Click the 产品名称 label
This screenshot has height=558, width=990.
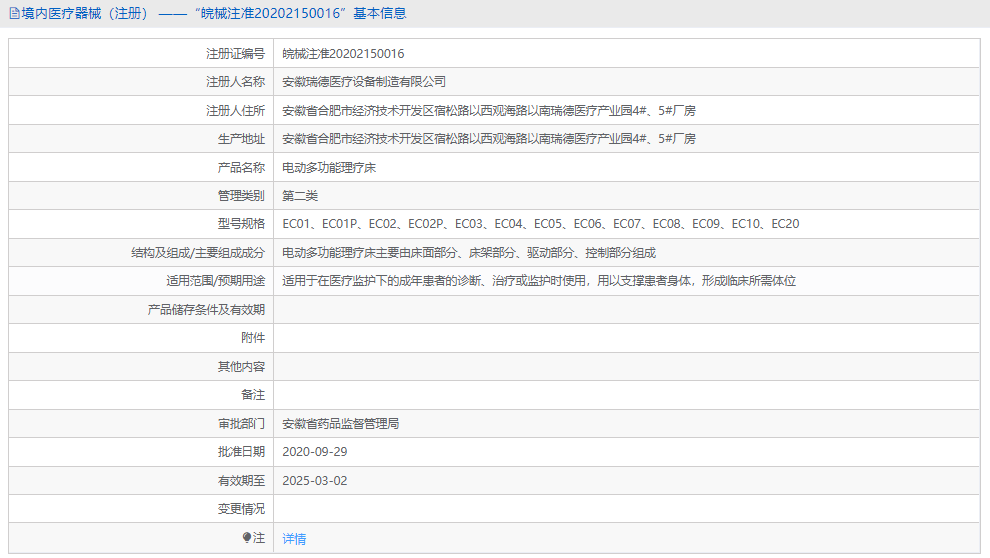point(241,167)
